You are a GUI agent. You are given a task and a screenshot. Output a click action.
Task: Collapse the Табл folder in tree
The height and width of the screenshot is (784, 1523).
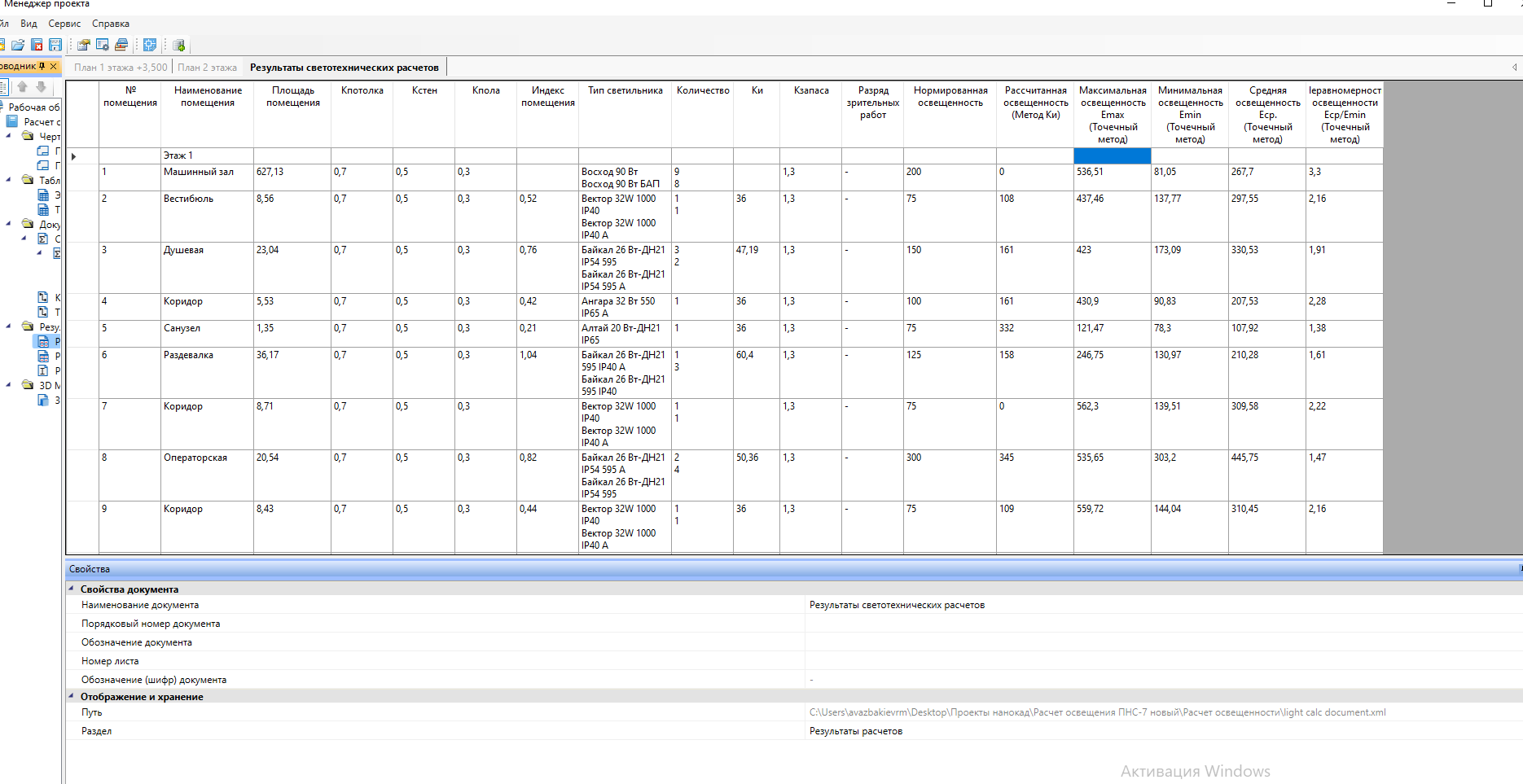click(x=9, y=180)
